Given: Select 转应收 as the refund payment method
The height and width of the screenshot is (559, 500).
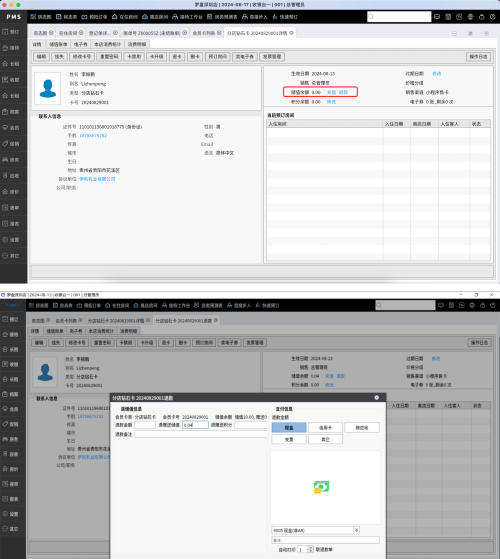Looking at the screenshot, I should tap(362, 427).
